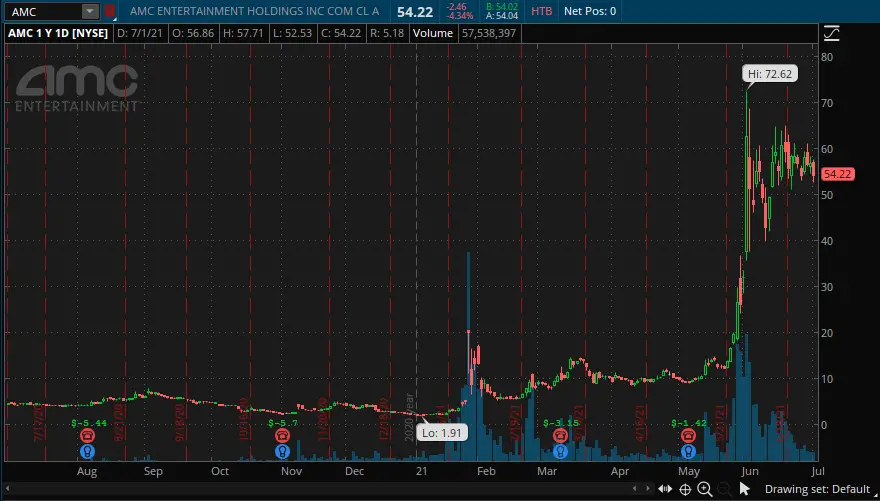
Task: Click the $-5.44 earnings estimate label
Action: [89, 423]
